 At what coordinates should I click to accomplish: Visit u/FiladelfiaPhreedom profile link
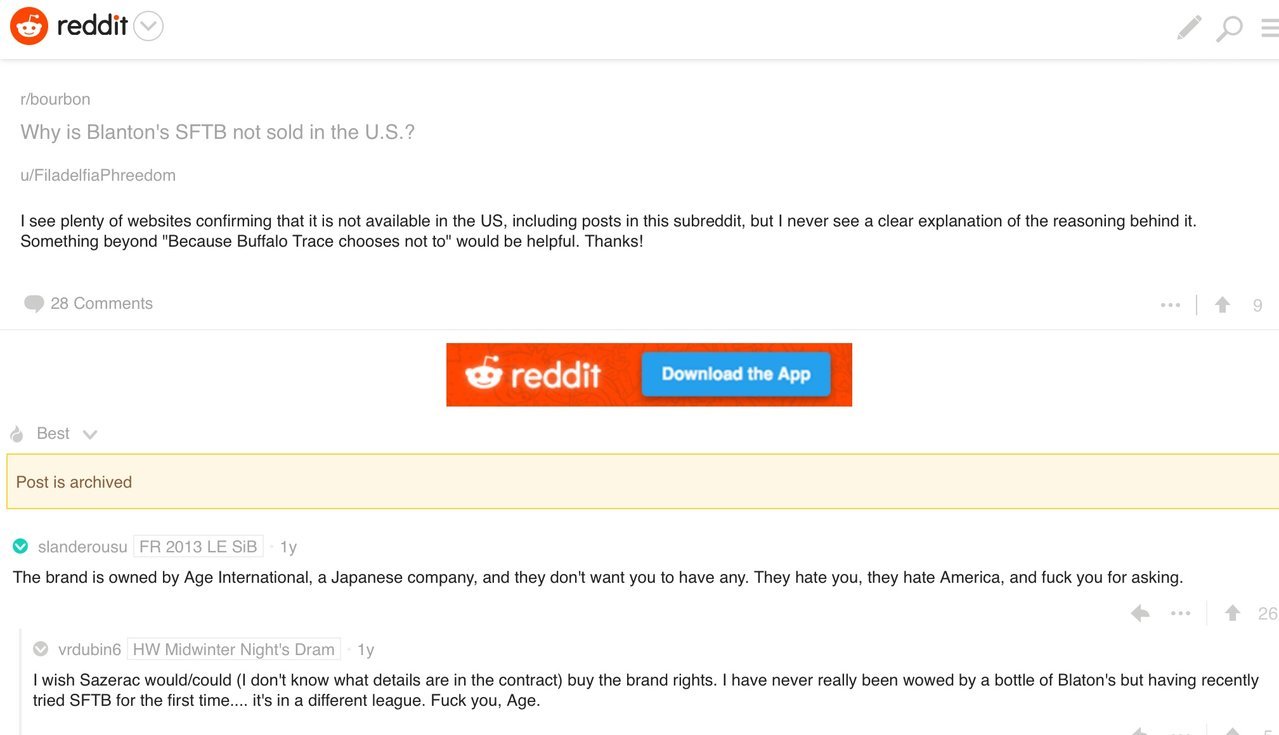tap(98, 175)
